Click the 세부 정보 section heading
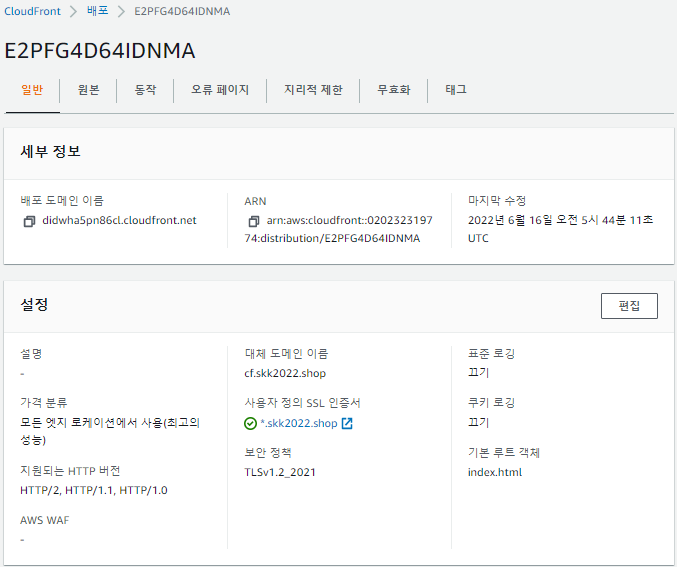Viewport: 677px width, 567px height. click(50, 152)
